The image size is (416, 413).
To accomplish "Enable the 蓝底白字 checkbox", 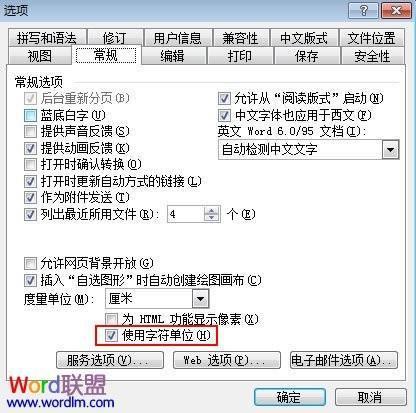I will coord(30,116).
